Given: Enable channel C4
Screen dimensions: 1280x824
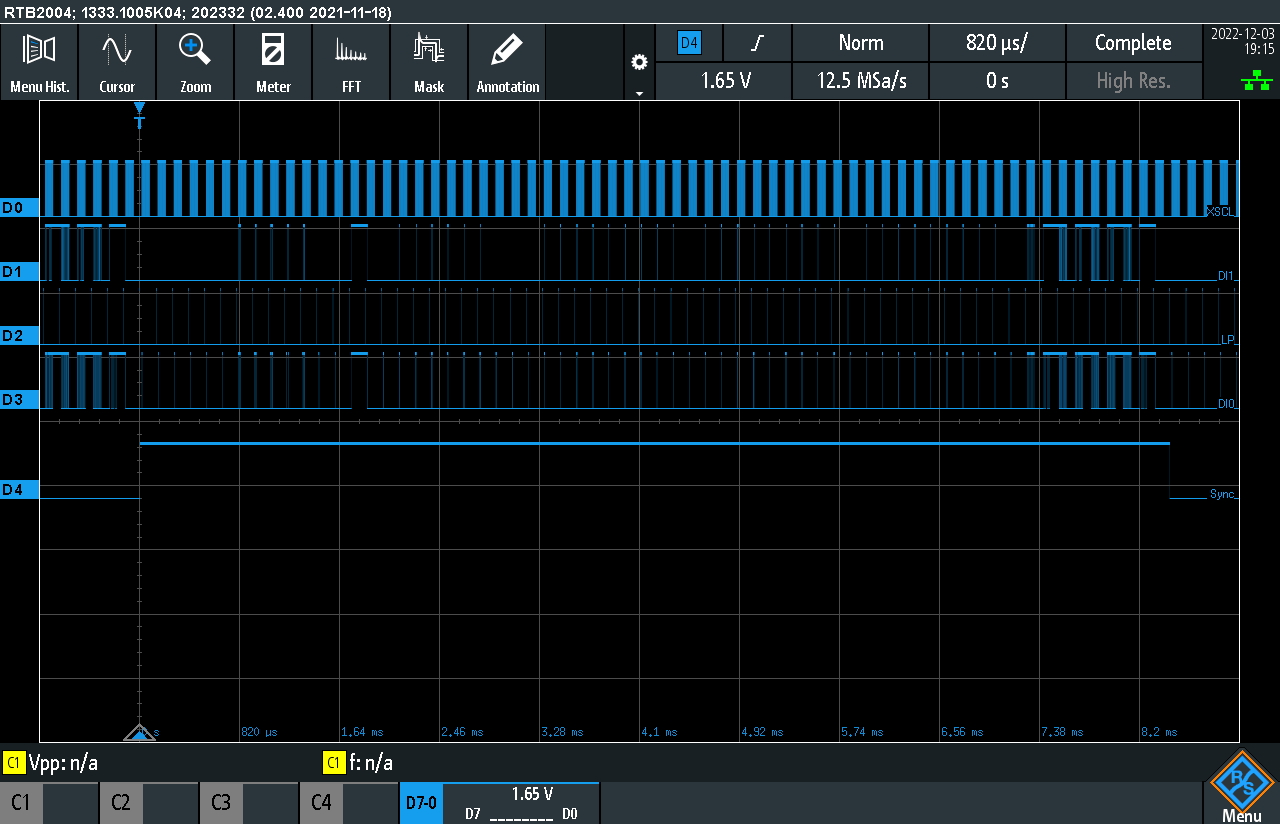Looking at the screenshot, I should [349, 803].
